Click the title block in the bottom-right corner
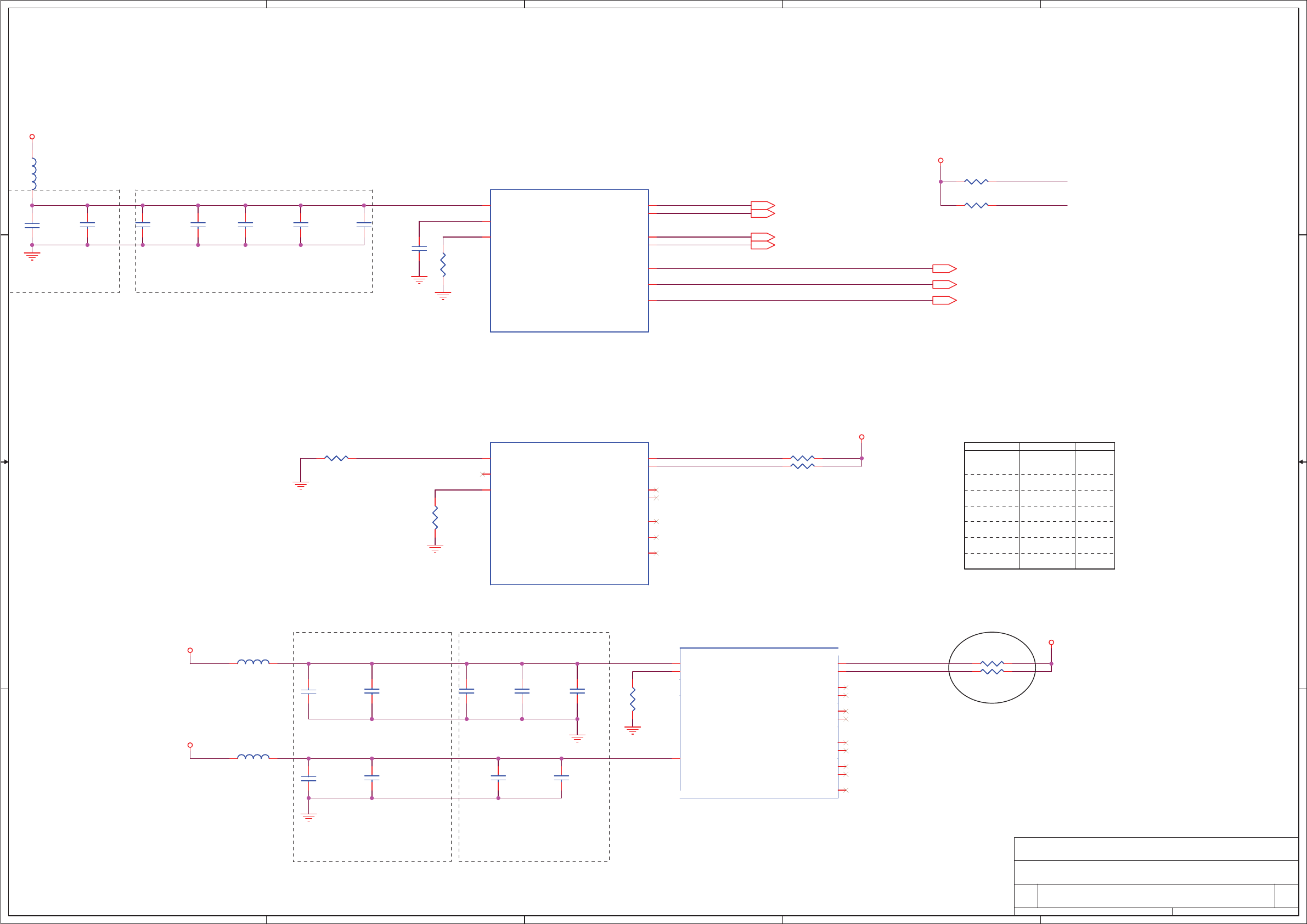The width and height of the screenshot is (1307, 924). (1156, 877)
